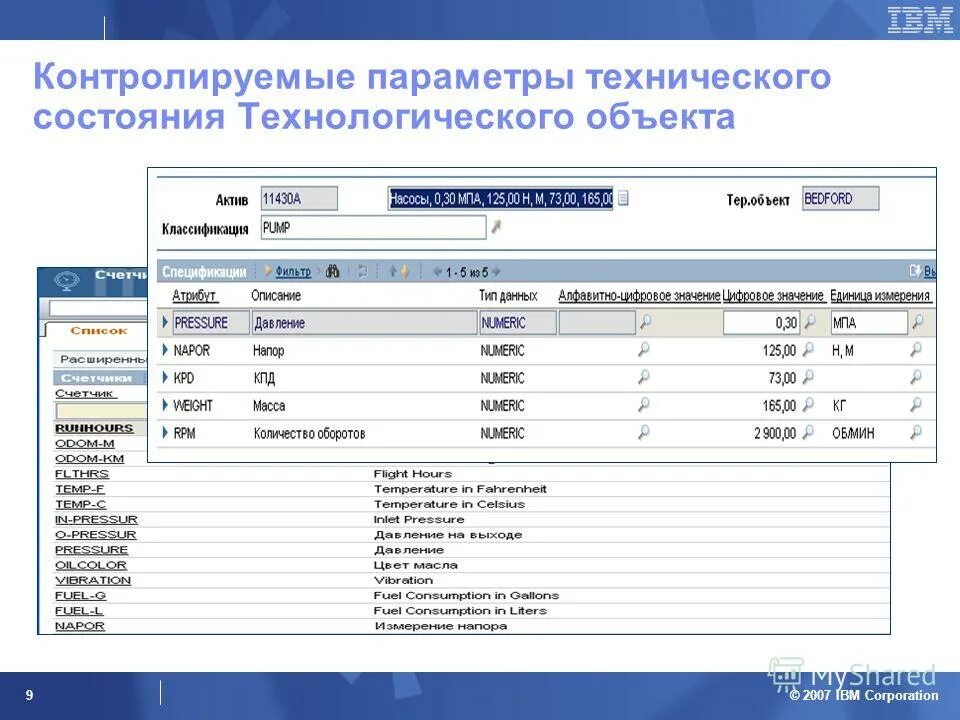Expand the KPD row details
Image resolution: width=960 pixels, height=720 pixels.
point(165,377)
